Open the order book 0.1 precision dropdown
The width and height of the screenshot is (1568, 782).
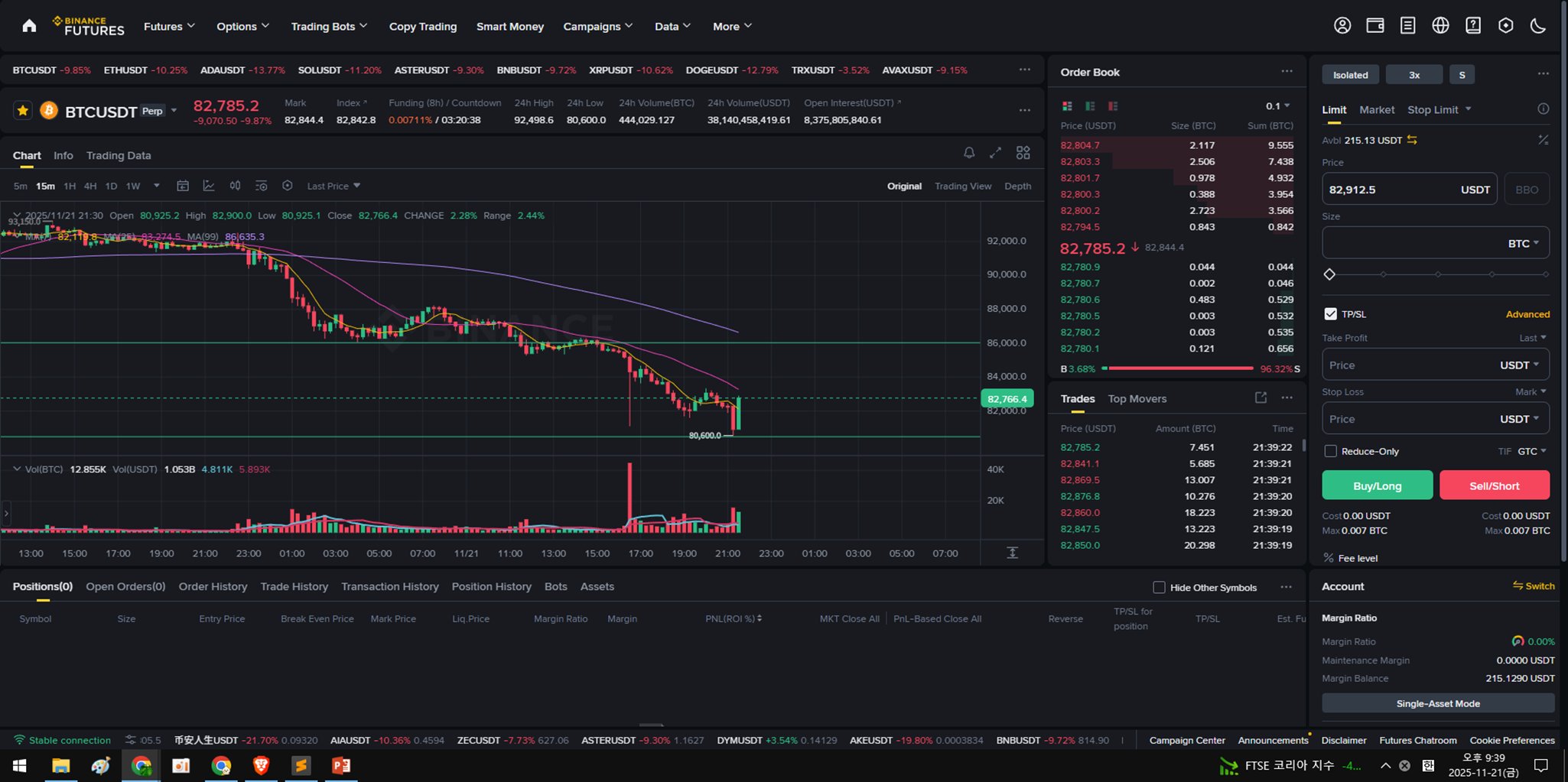(x=1277, y=106)
